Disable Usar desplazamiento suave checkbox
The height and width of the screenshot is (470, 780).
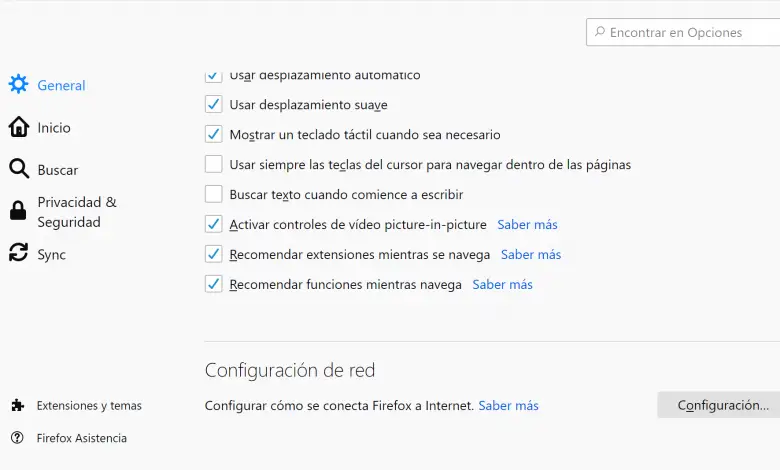tap(213, 104)
